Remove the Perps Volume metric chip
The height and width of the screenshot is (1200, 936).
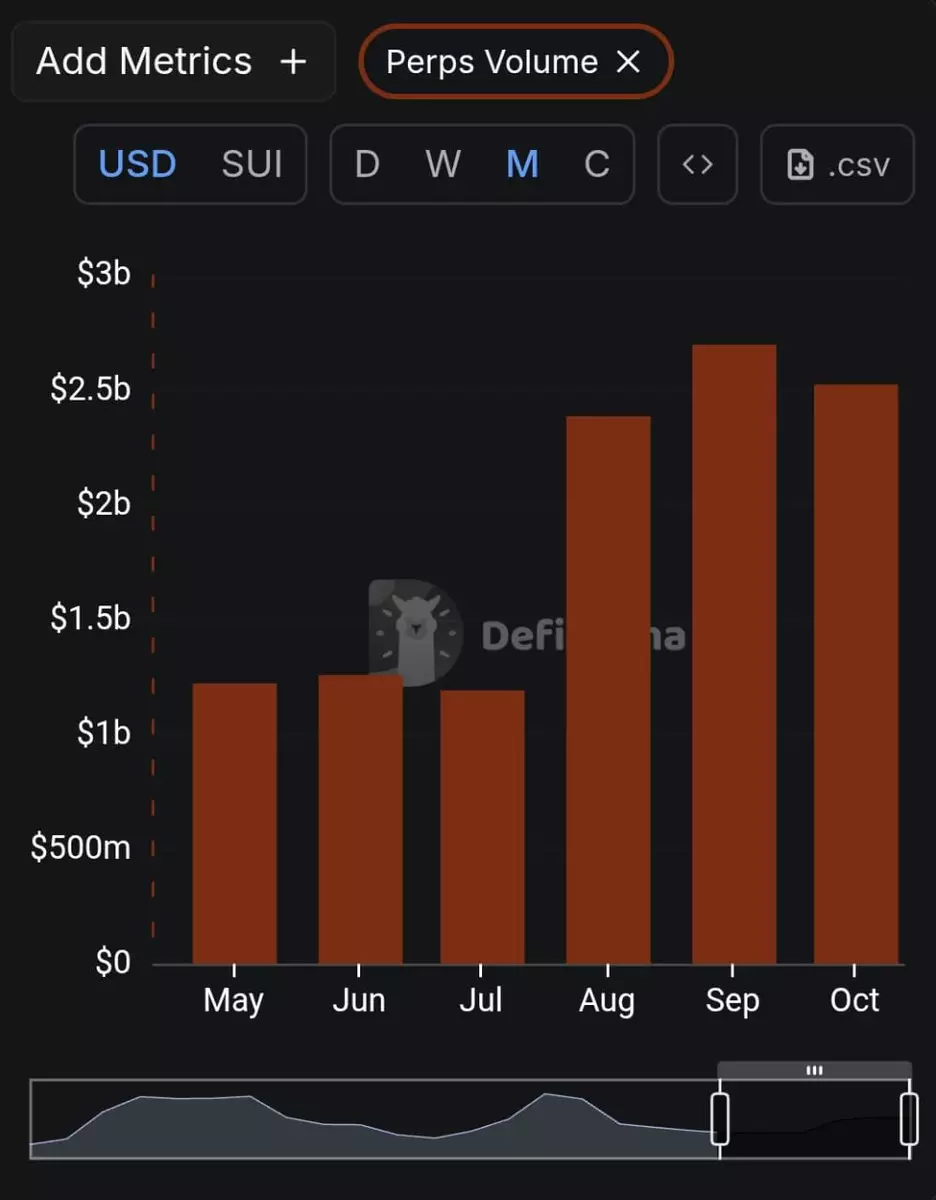point(628,62)
